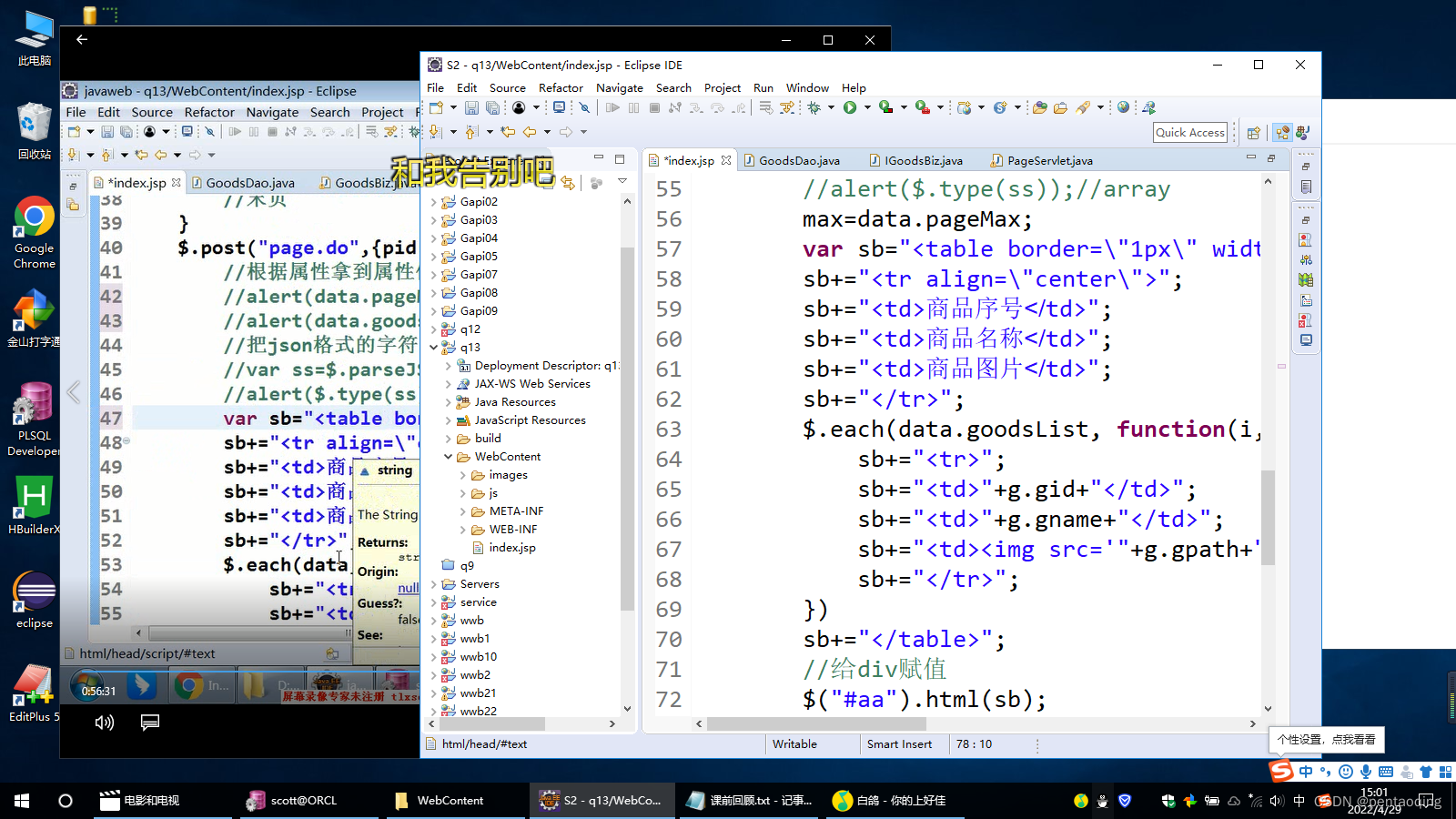Open Refactor menu in front Eclipse
The image size is (1456, 819).
(x=561, y=88)
